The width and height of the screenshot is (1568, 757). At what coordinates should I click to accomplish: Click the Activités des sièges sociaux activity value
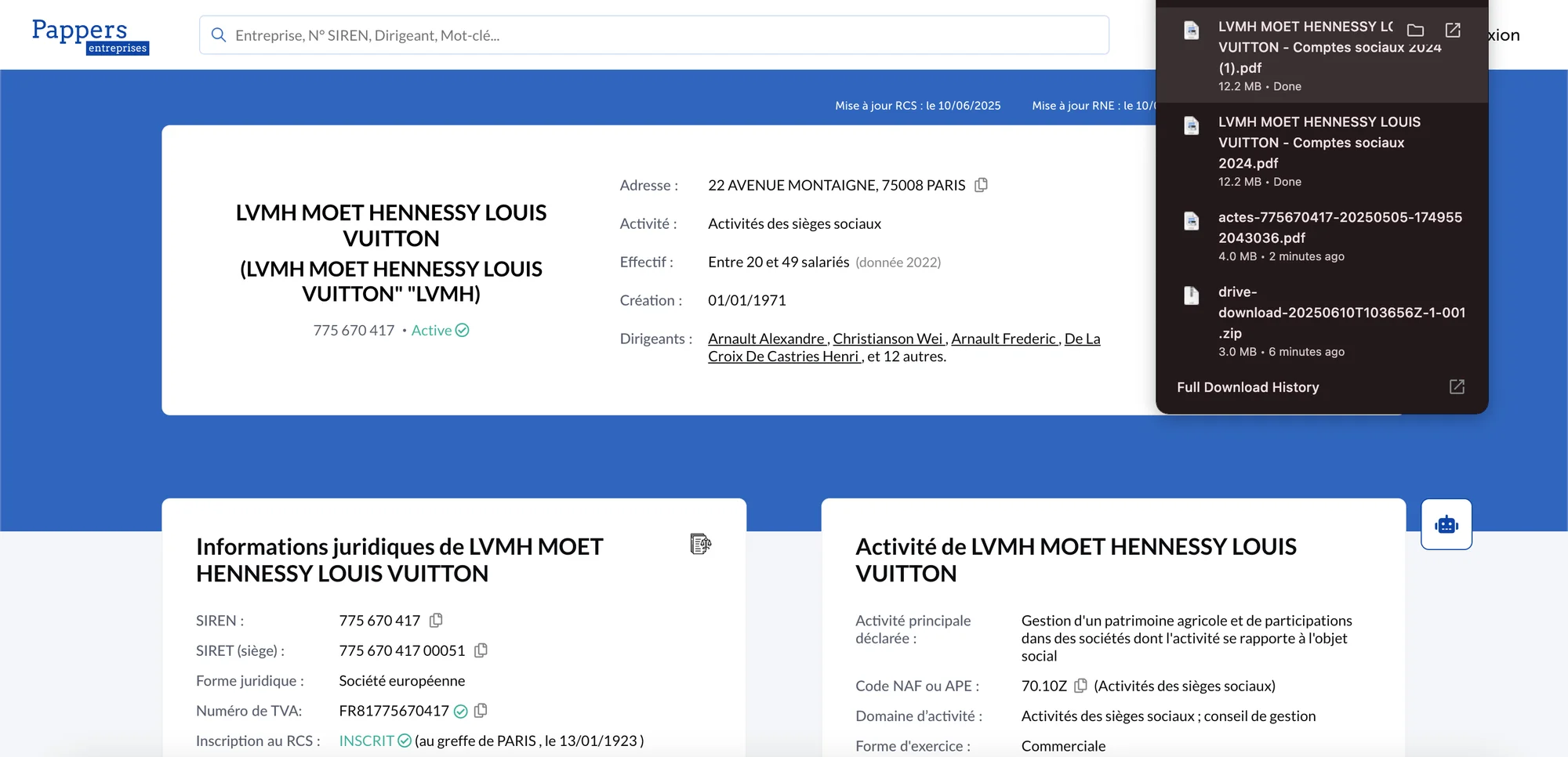click(x=794, y=224)
